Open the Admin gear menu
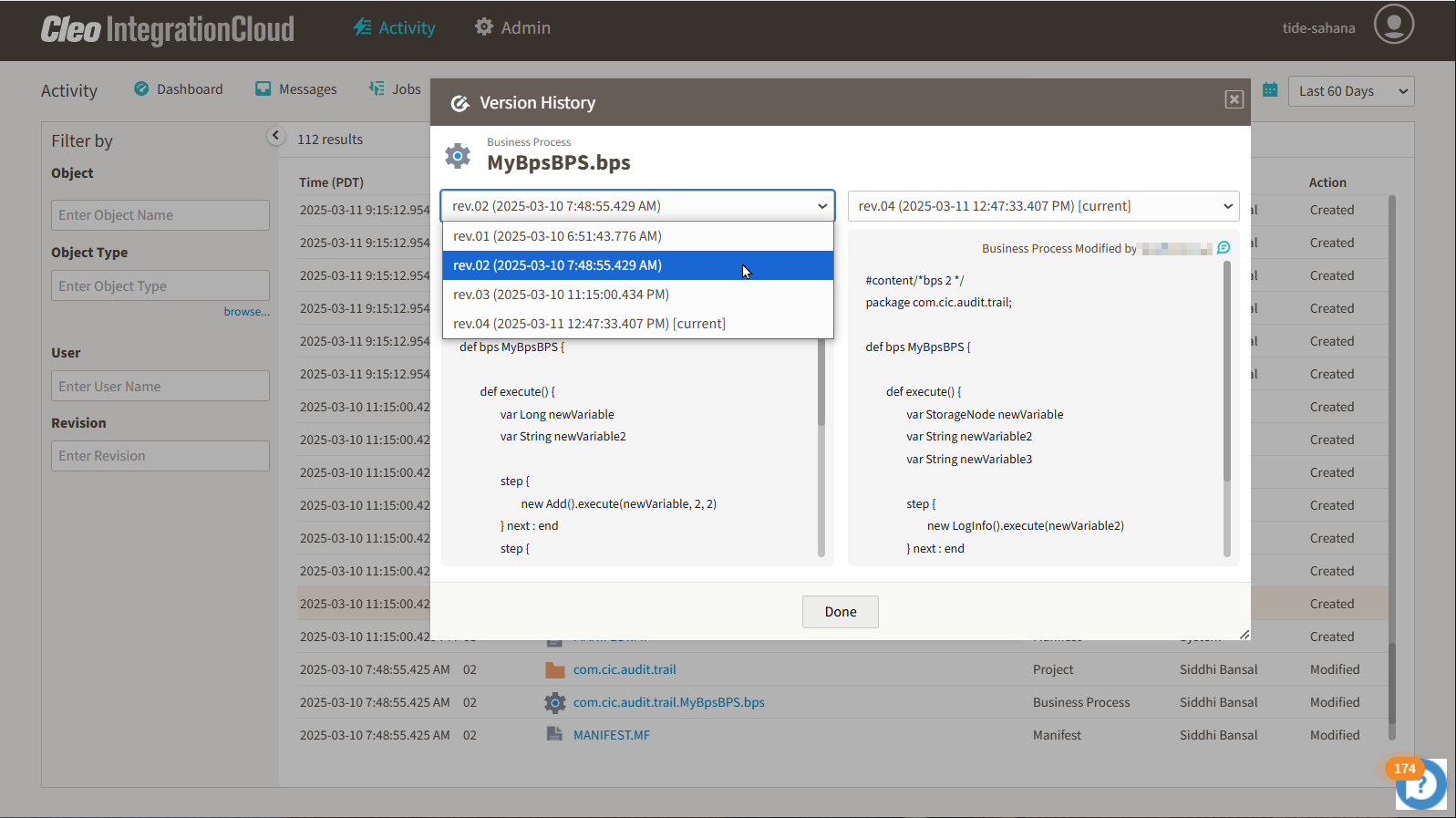 pos(484,27)
